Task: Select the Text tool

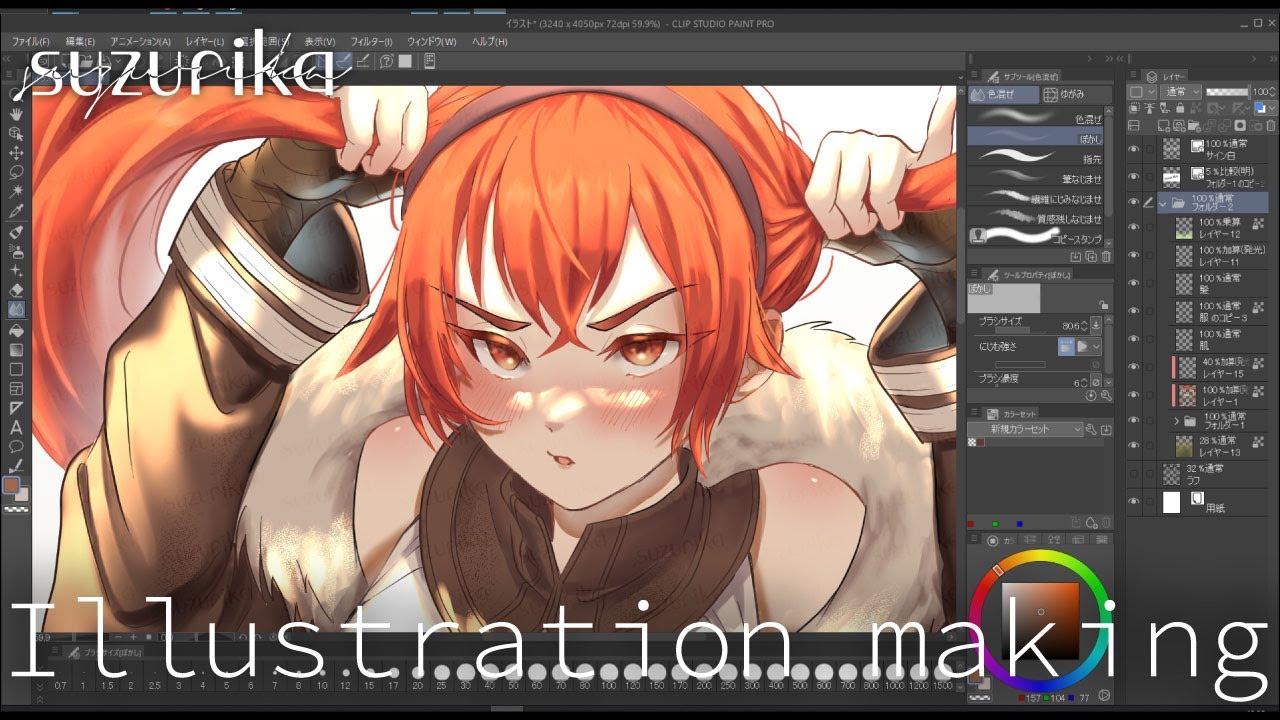Action: click(16, 427)
